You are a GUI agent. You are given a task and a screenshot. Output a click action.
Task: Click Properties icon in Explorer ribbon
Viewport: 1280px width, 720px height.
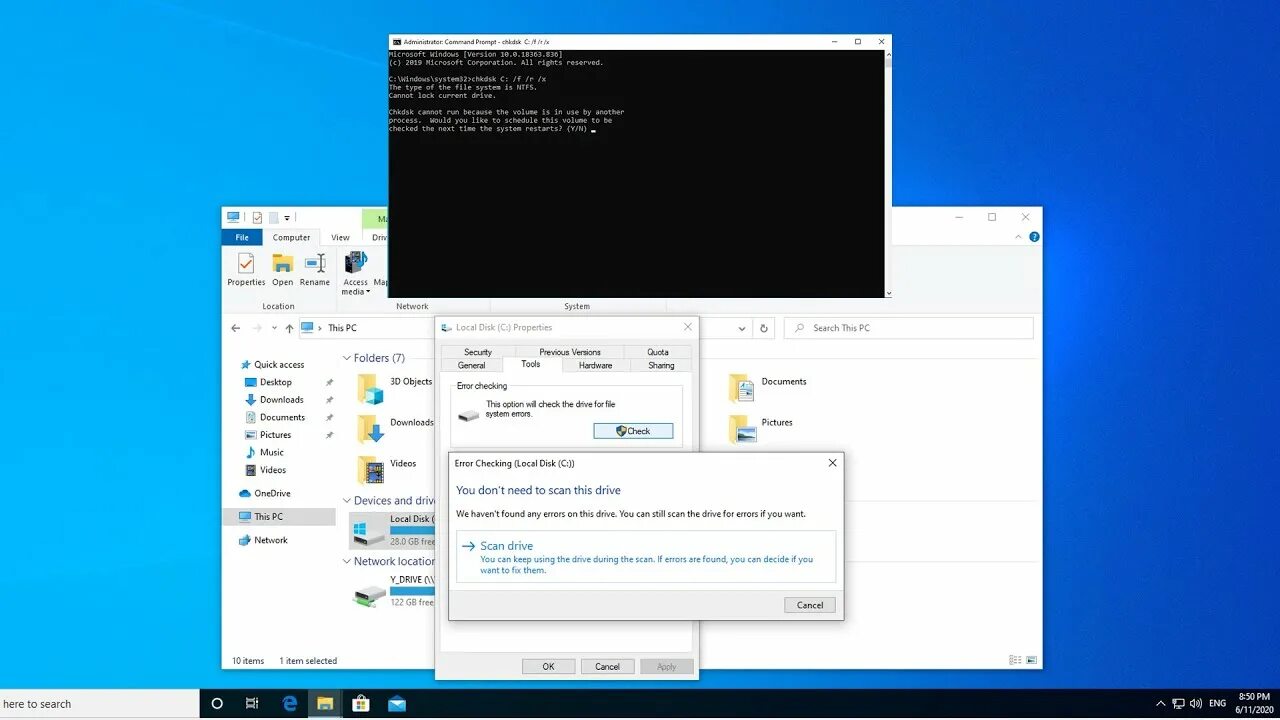(x=246, y=269)
